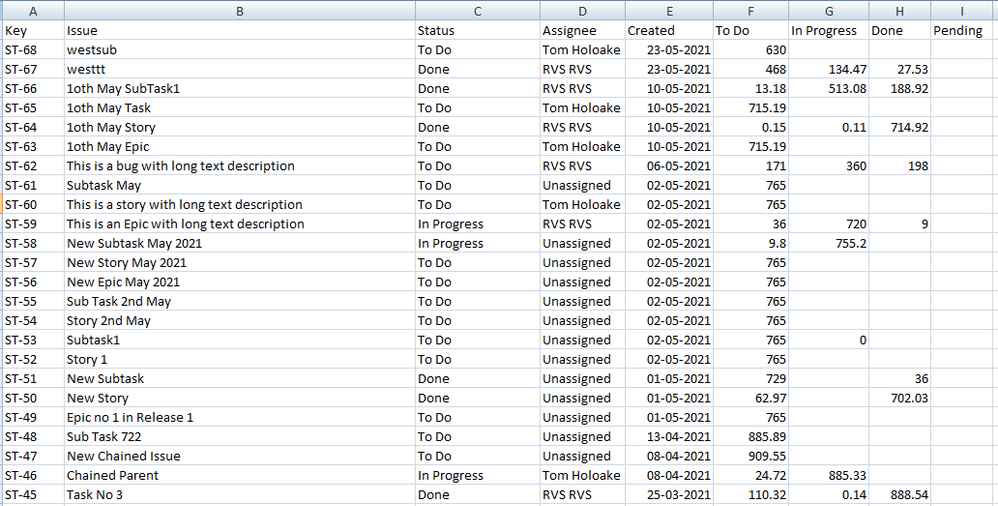Click the key cell ST-59
998x506 pixels.
32,224
